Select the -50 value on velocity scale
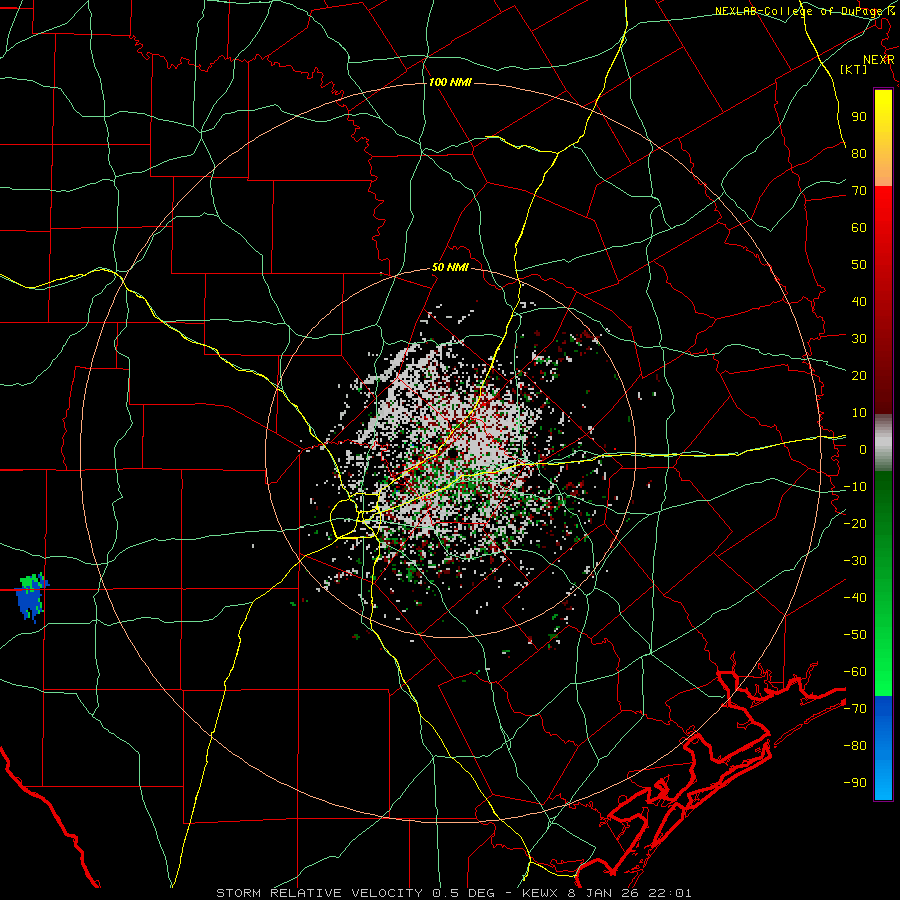900x900 pixels. [855, 635]
